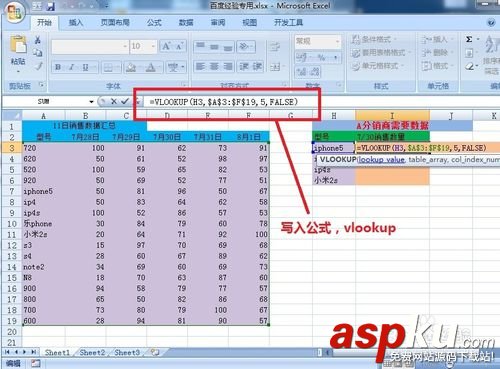500x369 pixels.
Task: Click the last-sheet navigation arrow
Action: click(x=34, y=352)
